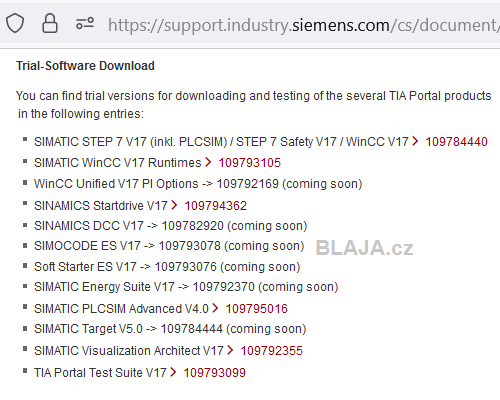Image resolution: width=500 pixels, height=400 pixels.
Task: Click the Trial-Software Download heading
Action: point(85,66)
